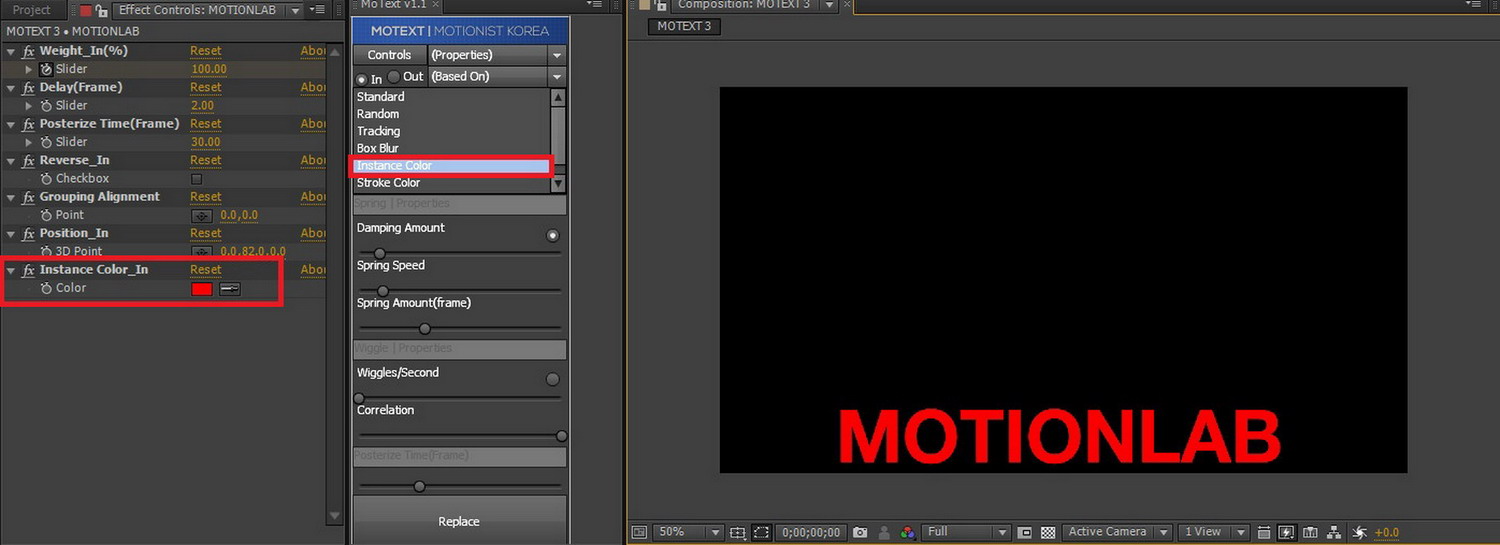Reset the Instance Color_In effect
The height and width of the screenshot is (545, 1500).
(206, 270)
